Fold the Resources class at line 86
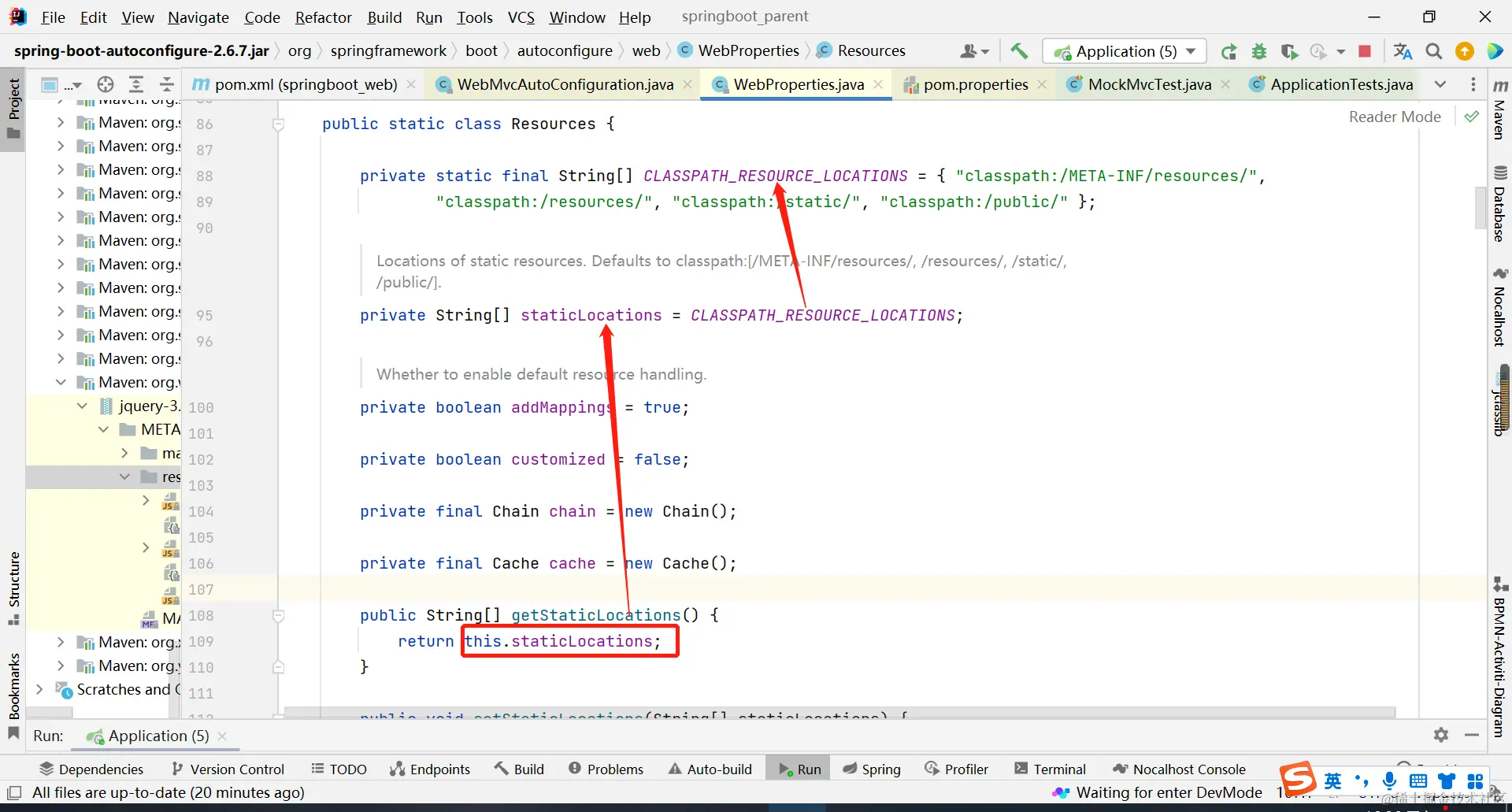 tap(278, 124)
